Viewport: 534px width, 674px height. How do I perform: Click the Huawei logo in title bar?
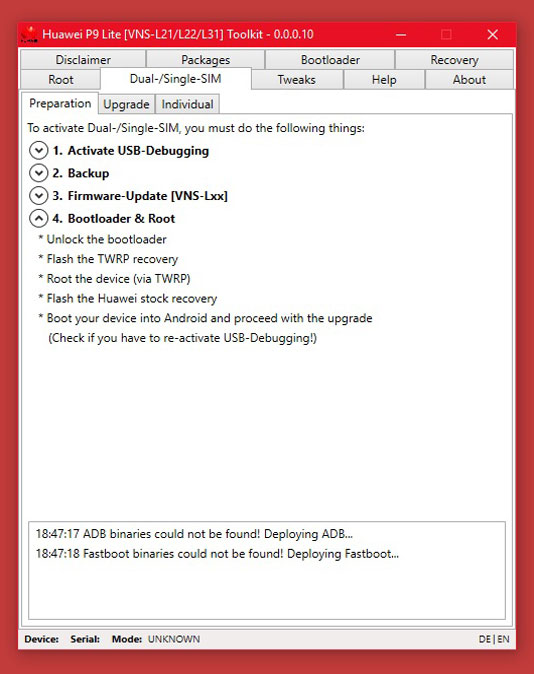(30, 34)
